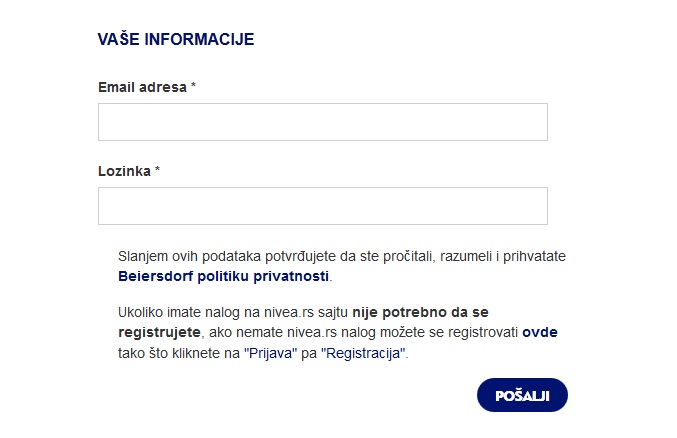
Task: Submit the form with the POŠALJI button
Action: pos(522,395)
